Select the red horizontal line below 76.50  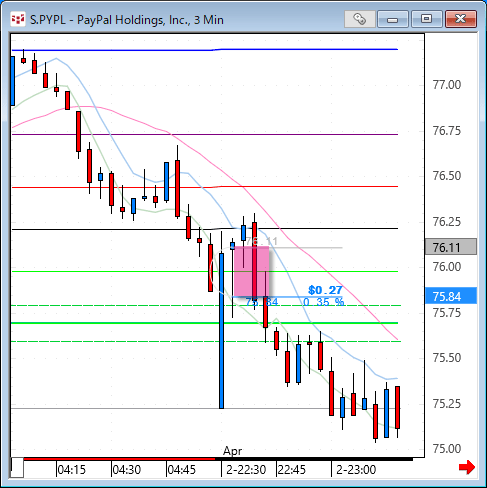(205, 187)
